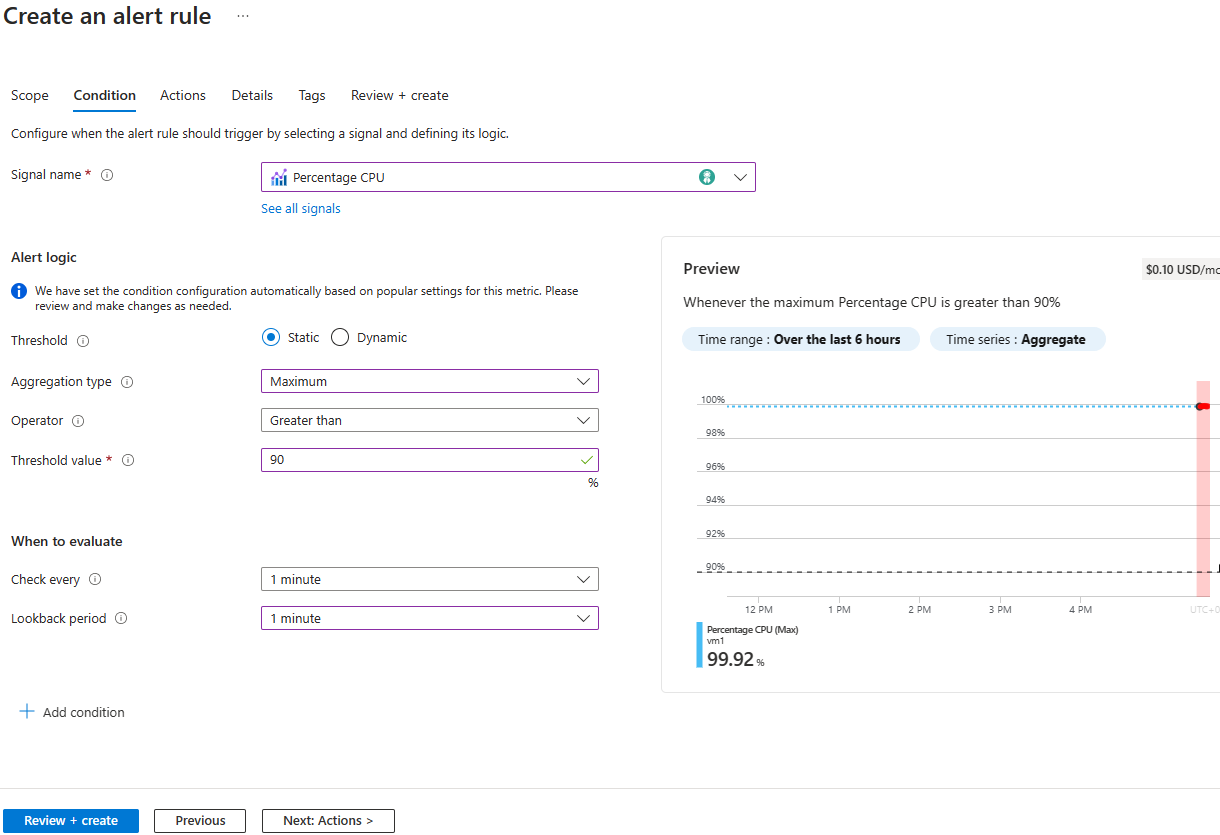Image resolution: width=1220 pixels, height=835 pixels.
Task: Click the blue legend color bar for vm1
Action: pyautogui.click(x=699, y=645)
